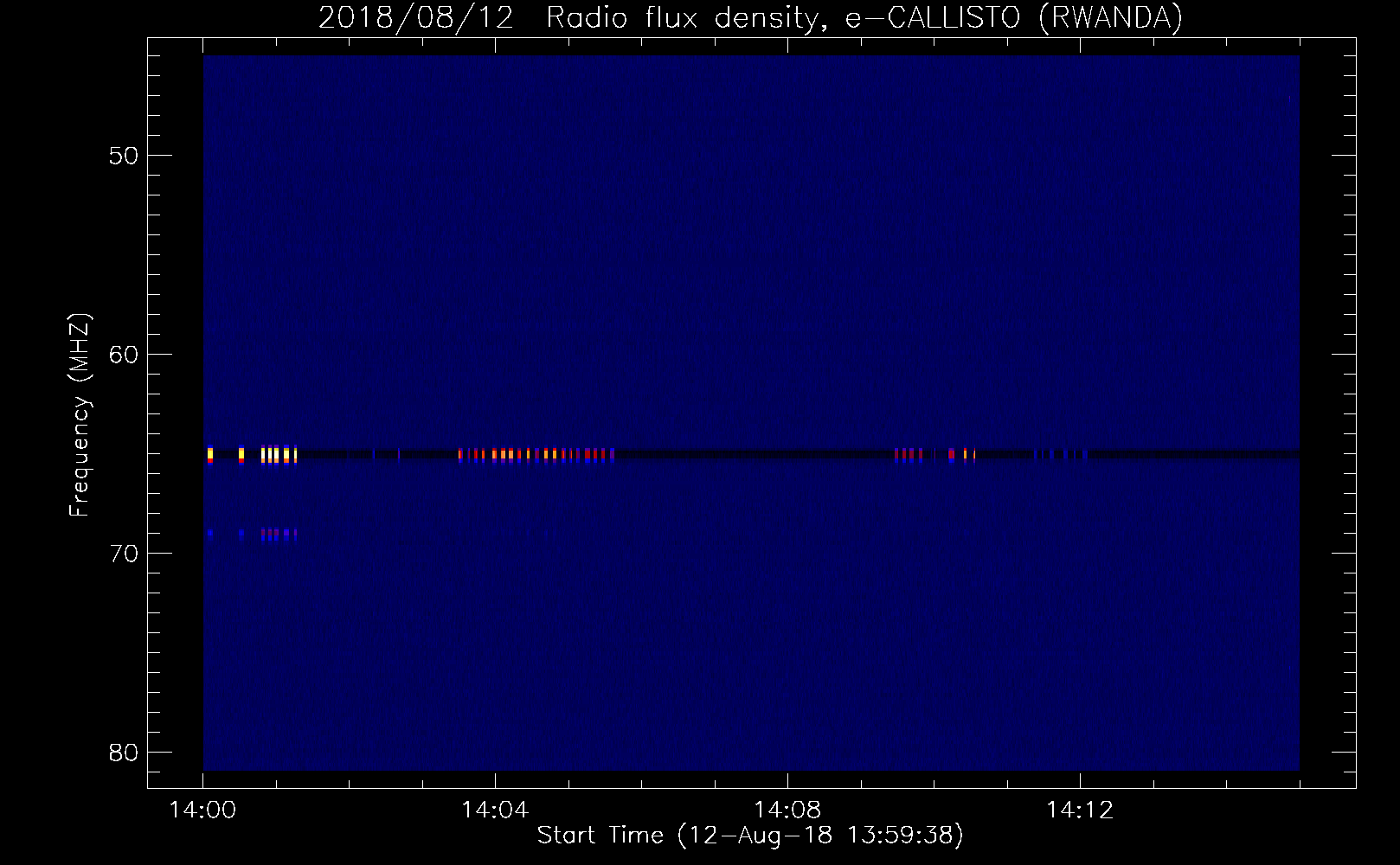
Task: Click the '14:00' time tick label
Action: 202,811
